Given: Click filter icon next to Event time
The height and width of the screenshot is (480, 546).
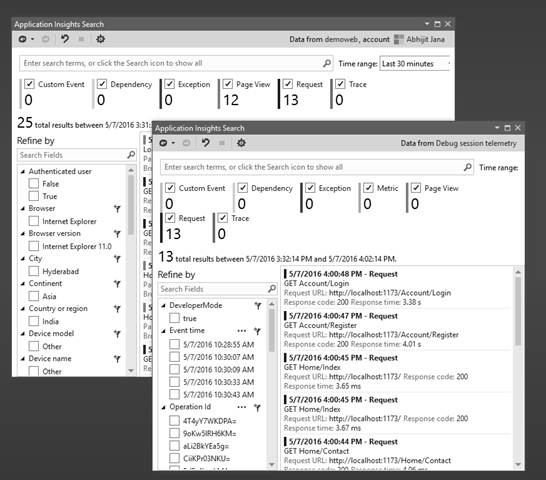Looking at the screenshot, I should pos(258,331).
